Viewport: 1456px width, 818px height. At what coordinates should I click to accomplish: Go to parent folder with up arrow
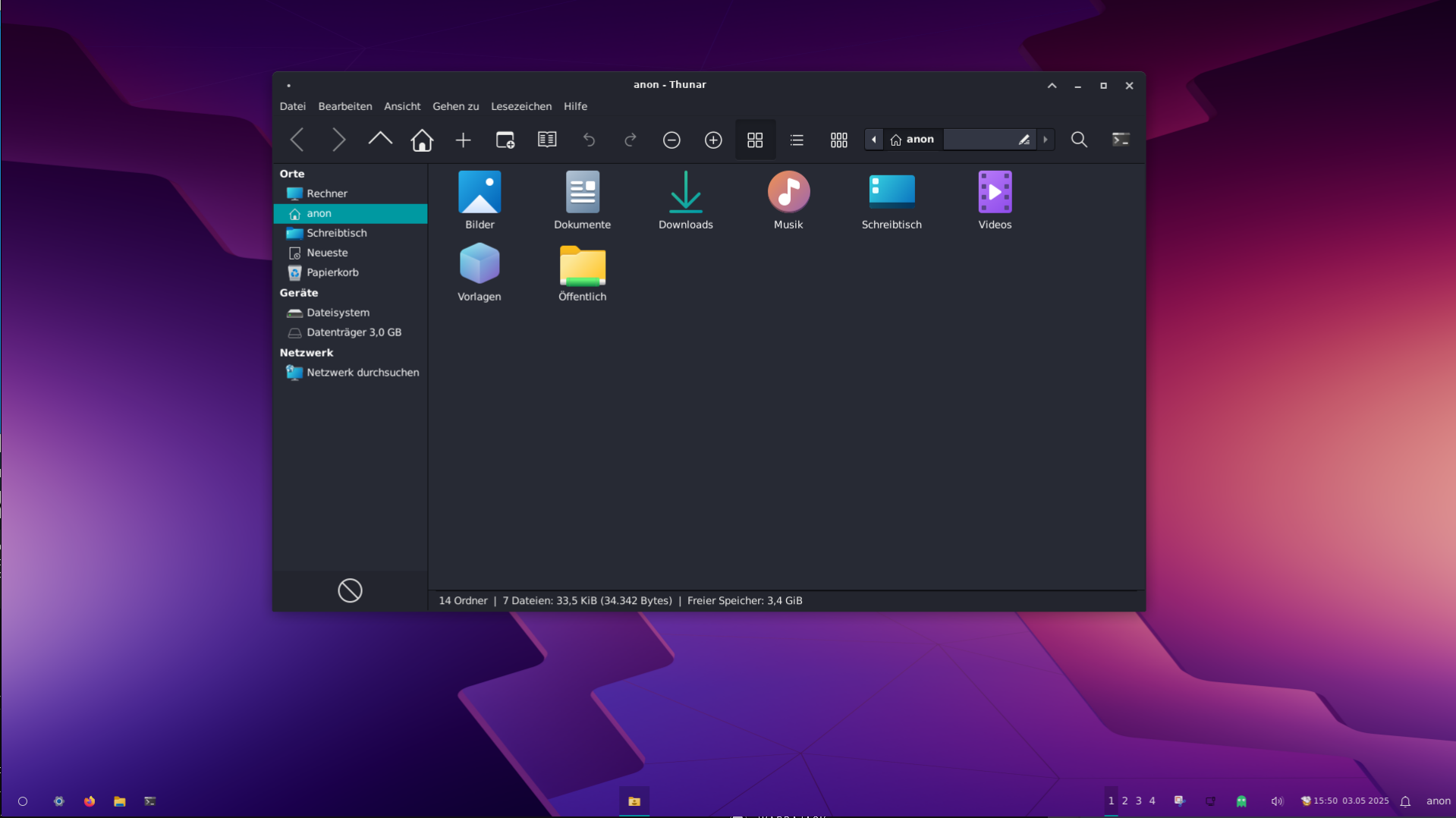(380, 140)
